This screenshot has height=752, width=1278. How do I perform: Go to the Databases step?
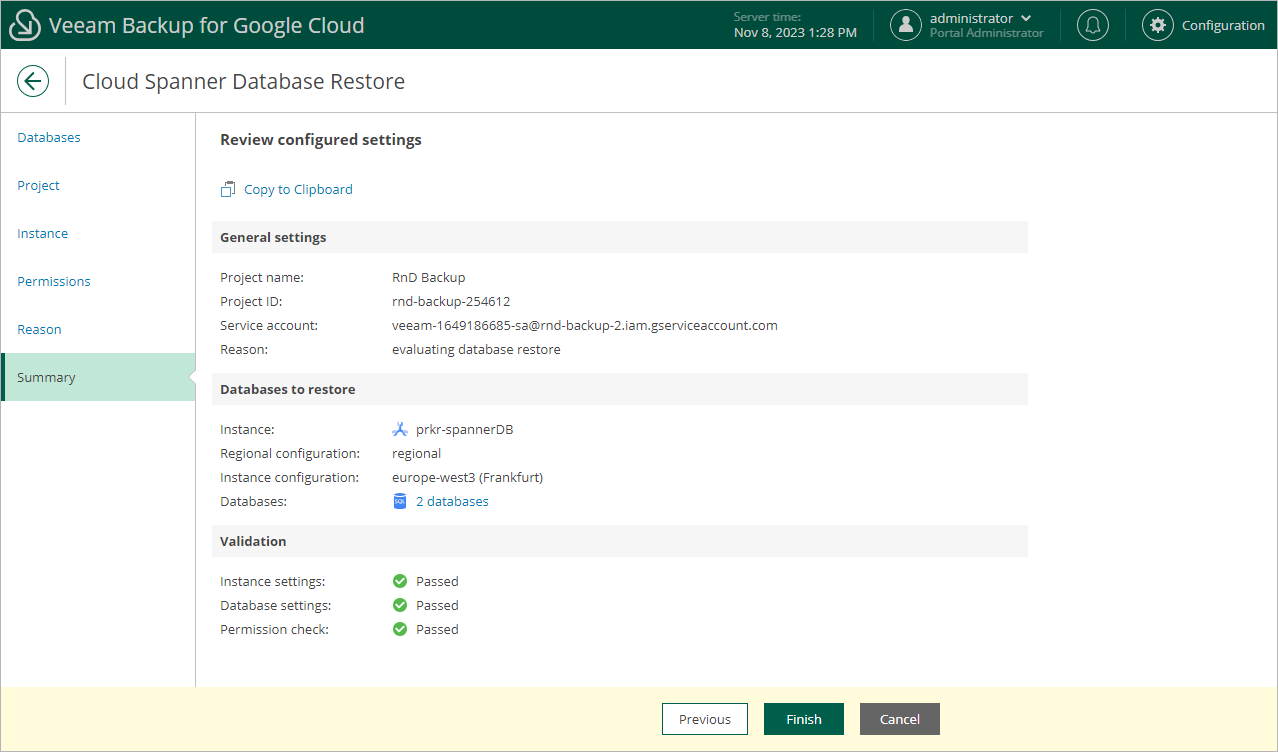(49, 137)
